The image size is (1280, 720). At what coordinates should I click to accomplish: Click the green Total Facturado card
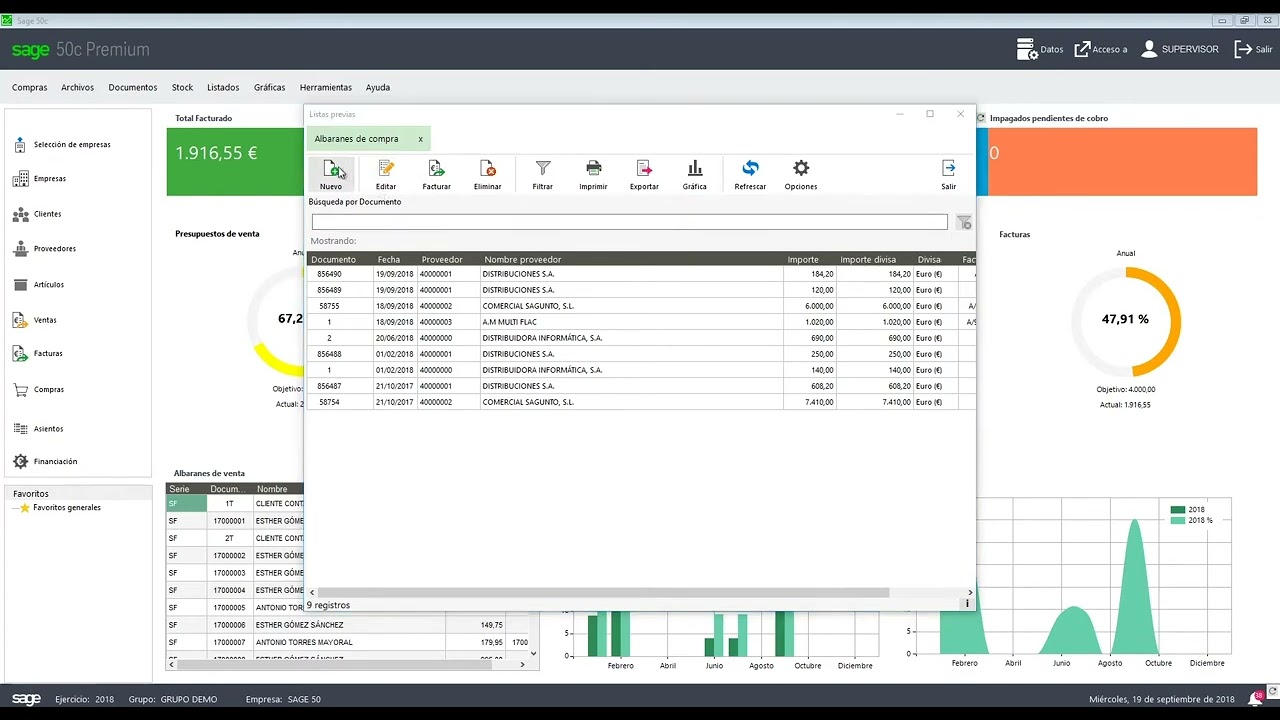tap(235, 161)
